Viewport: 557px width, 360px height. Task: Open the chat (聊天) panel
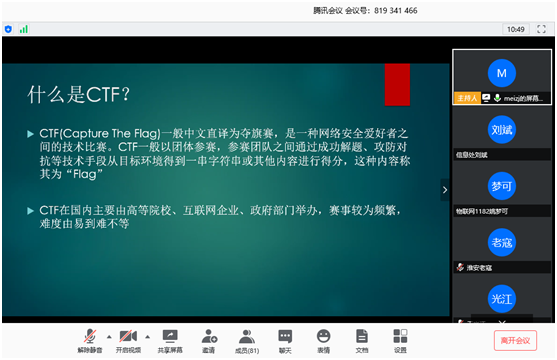click(285, 340)
